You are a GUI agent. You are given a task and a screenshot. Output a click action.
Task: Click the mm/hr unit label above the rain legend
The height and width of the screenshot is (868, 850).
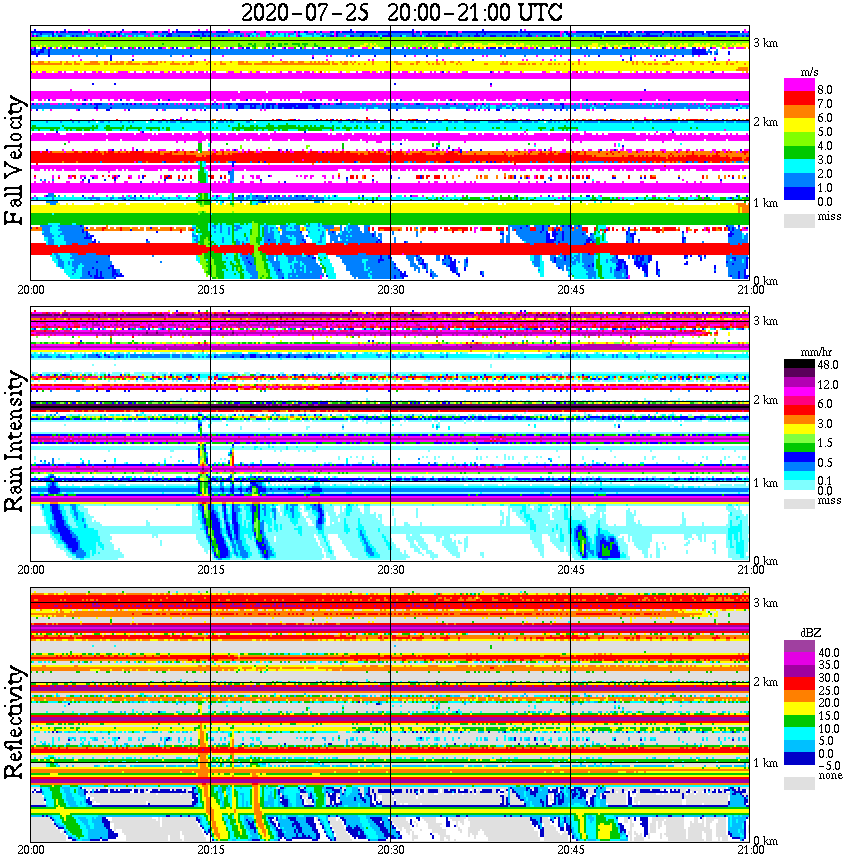click(816, 353)
